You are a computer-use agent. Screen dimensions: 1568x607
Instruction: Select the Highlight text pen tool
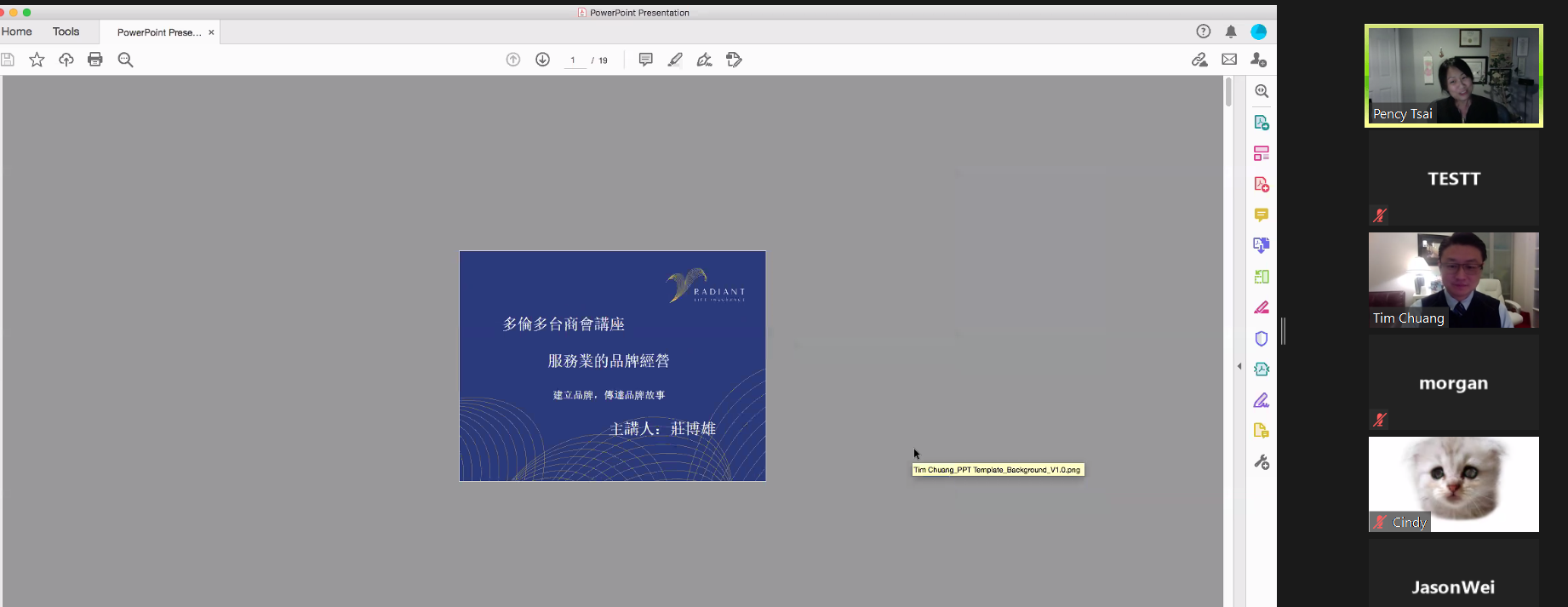675,60
